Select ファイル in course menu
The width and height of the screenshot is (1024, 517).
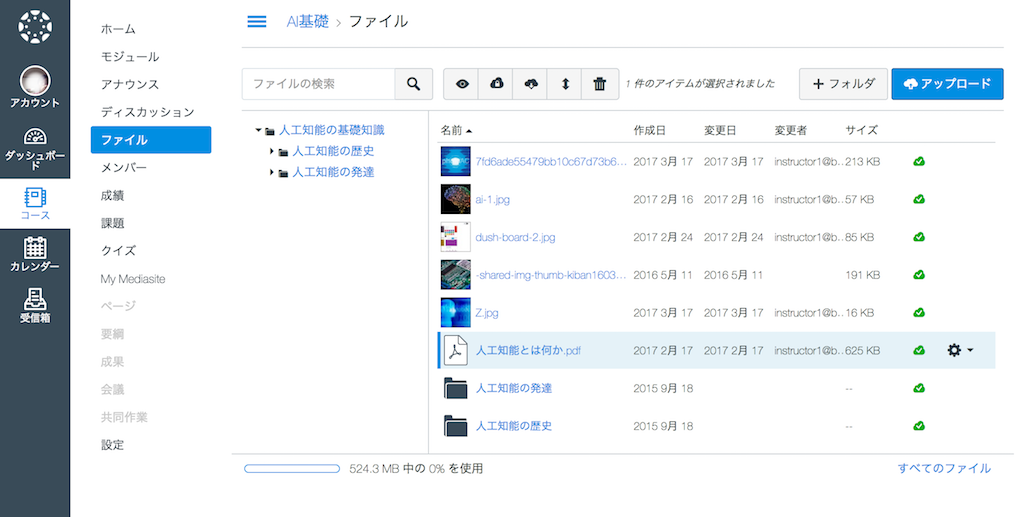(151, 140)
